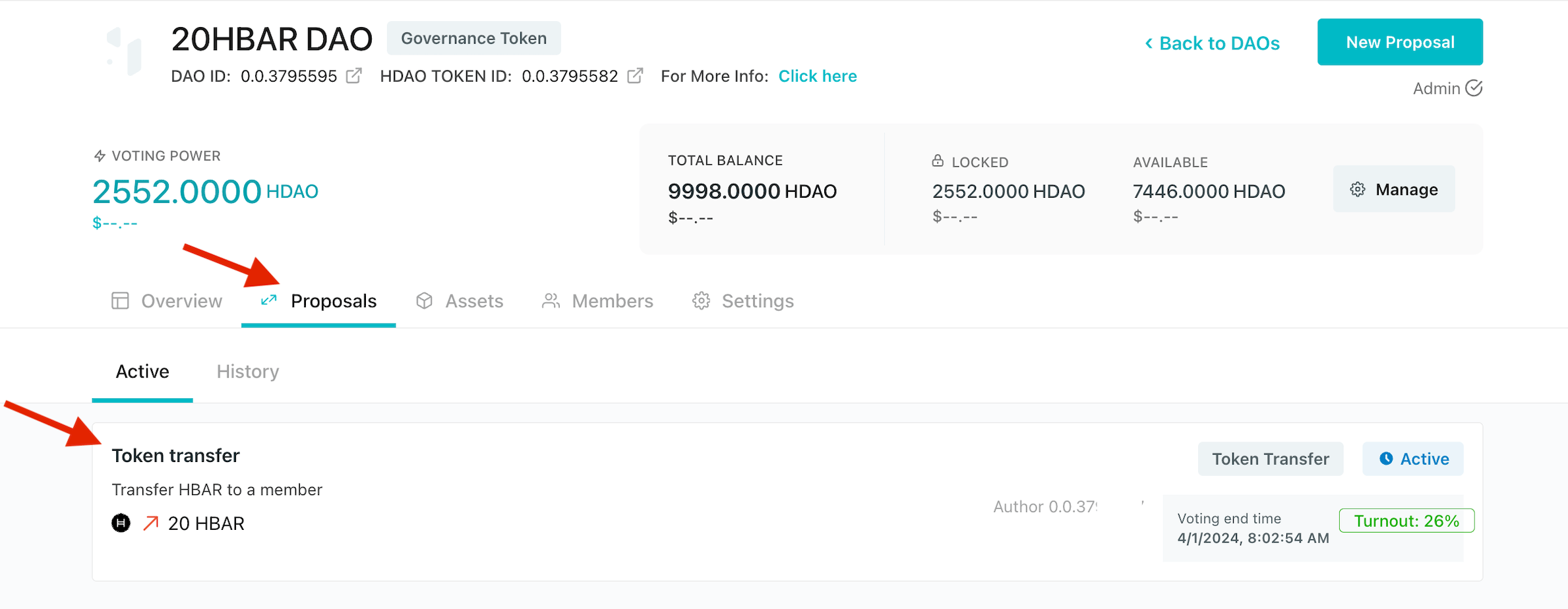Viewport: 1568px width, 609px height.
Task: Show the History proposals sub-tab
Action: (x=248, y=372)
